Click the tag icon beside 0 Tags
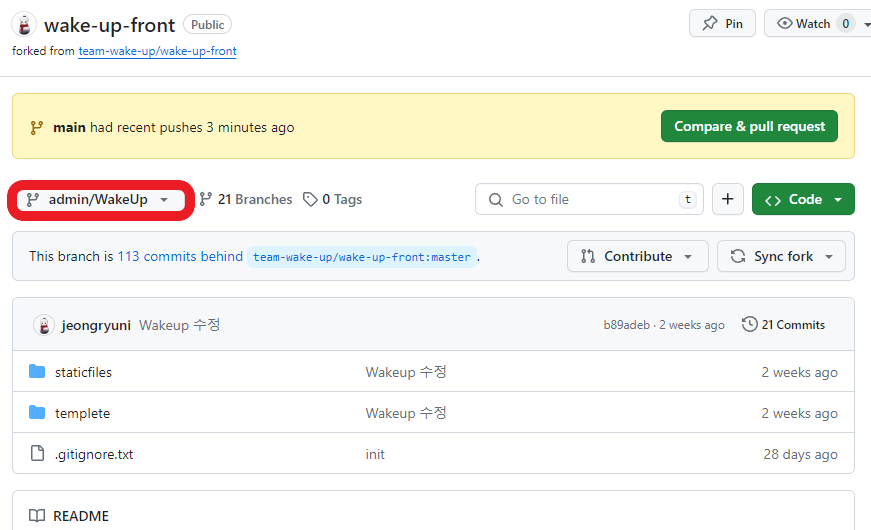 pyautogui.click(x=310, y=199)
